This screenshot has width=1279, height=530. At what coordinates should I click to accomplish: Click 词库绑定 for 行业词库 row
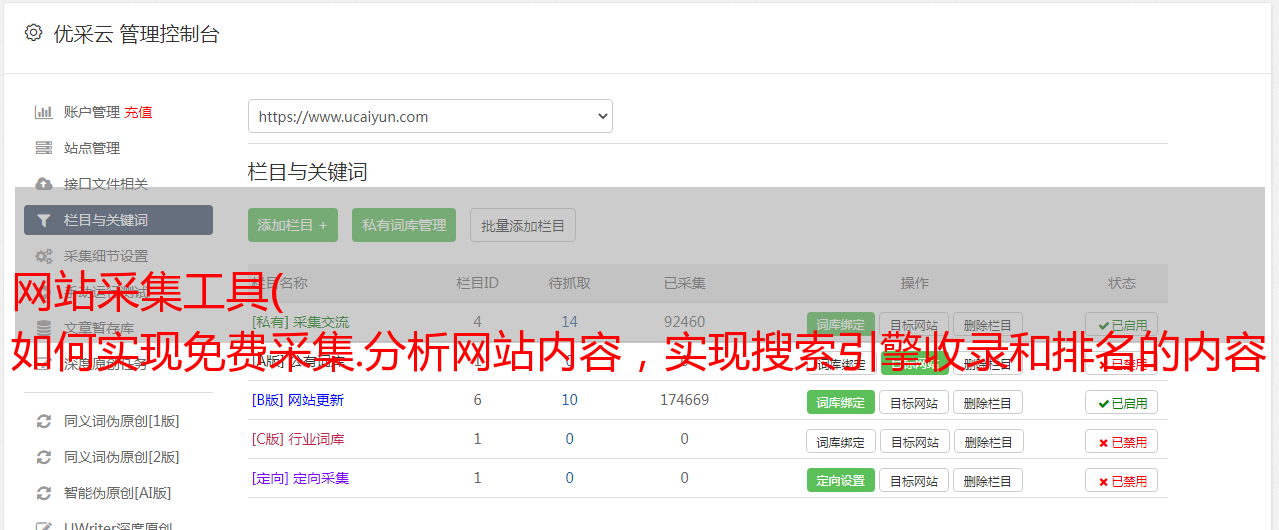841,441
